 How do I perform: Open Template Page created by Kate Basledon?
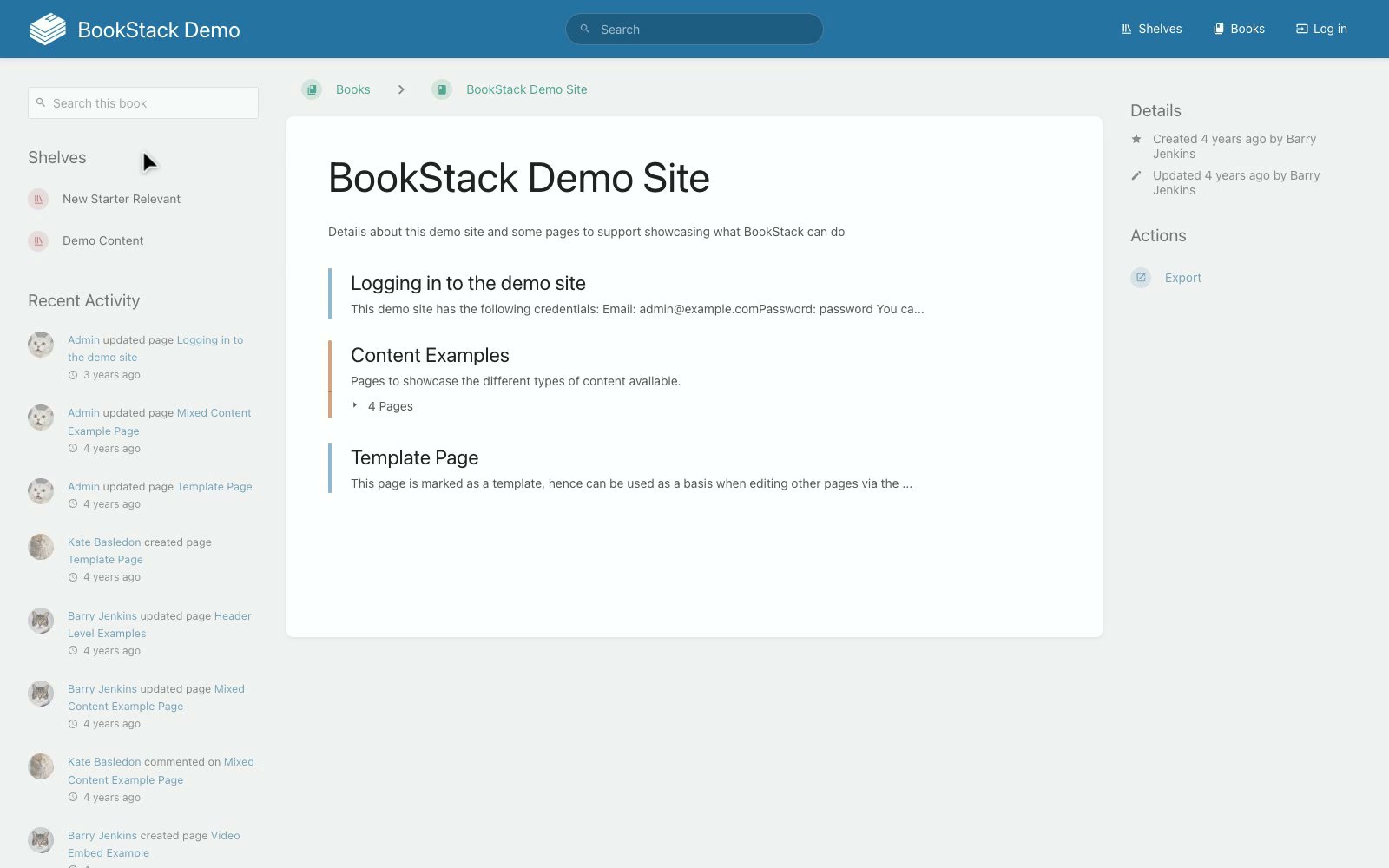click(105, 560)
